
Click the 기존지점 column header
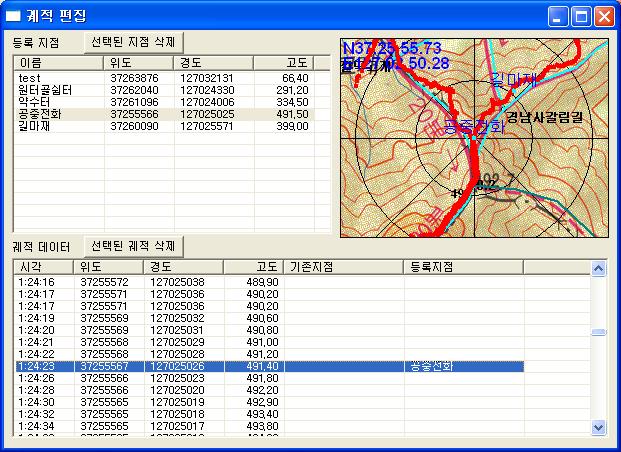[344, 267]
